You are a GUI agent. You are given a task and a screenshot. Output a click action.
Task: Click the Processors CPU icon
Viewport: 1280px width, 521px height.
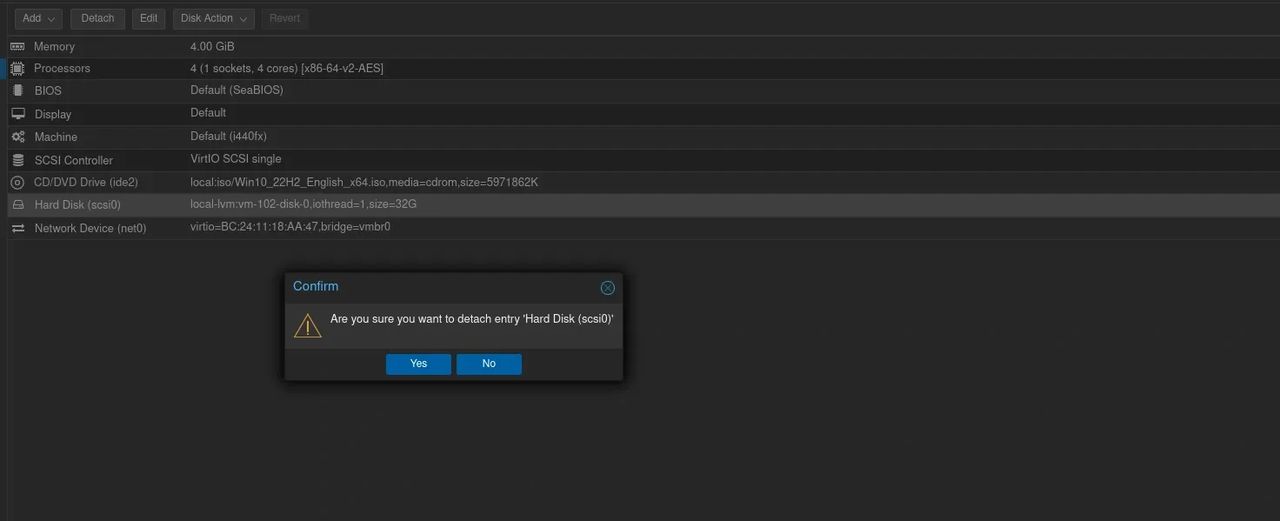click(x=18, y=69)
